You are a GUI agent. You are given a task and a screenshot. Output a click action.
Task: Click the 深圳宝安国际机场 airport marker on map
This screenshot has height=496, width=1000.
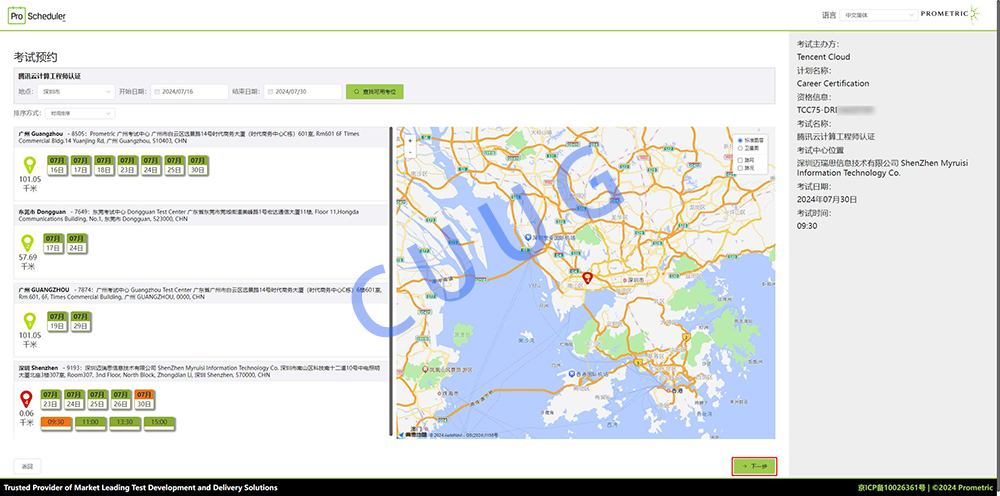(527, 237)
